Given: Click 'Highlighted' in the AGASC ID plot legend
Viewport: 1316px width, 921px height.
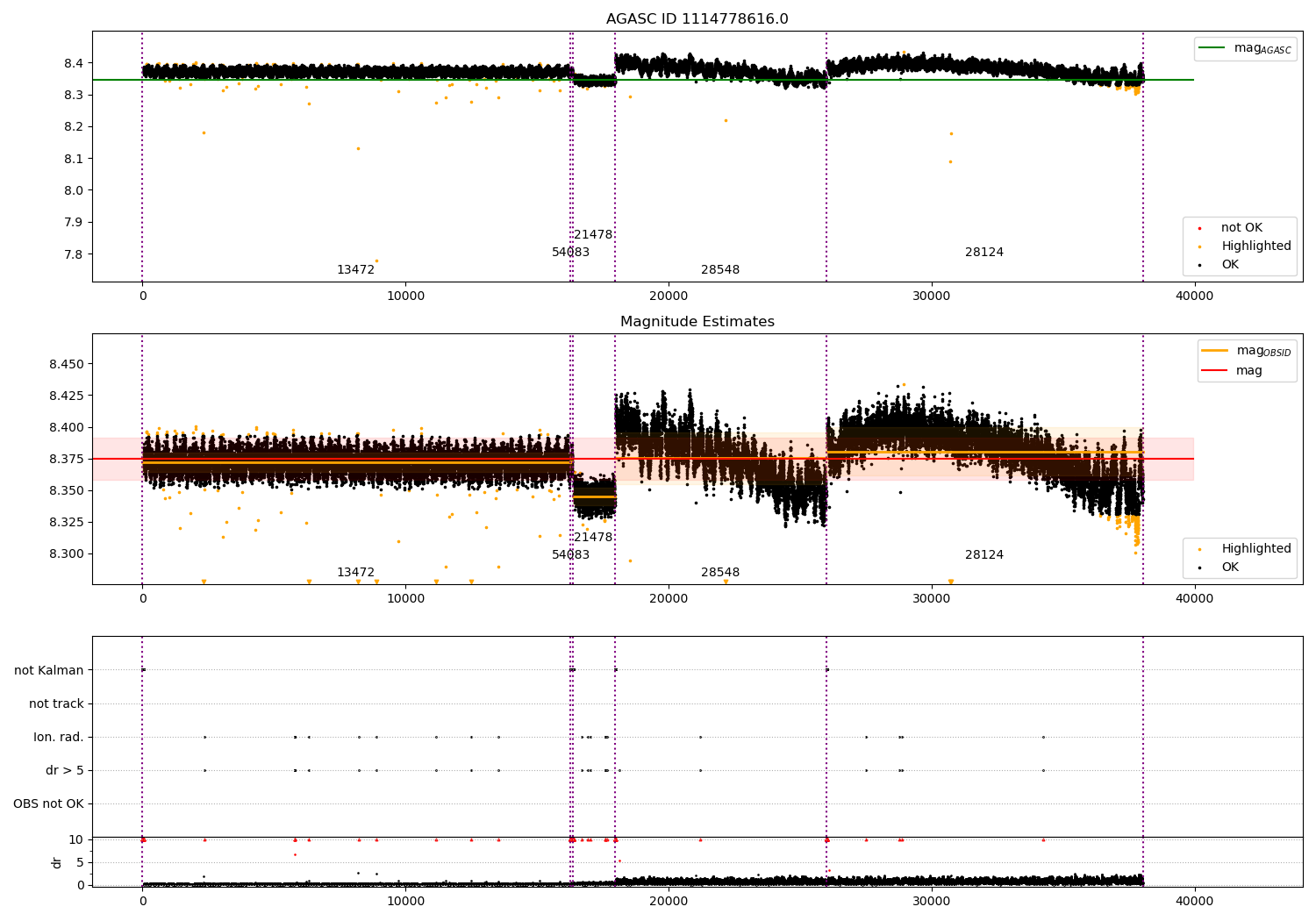Looking at the screenshot, I should click(x=1255, y=246).
